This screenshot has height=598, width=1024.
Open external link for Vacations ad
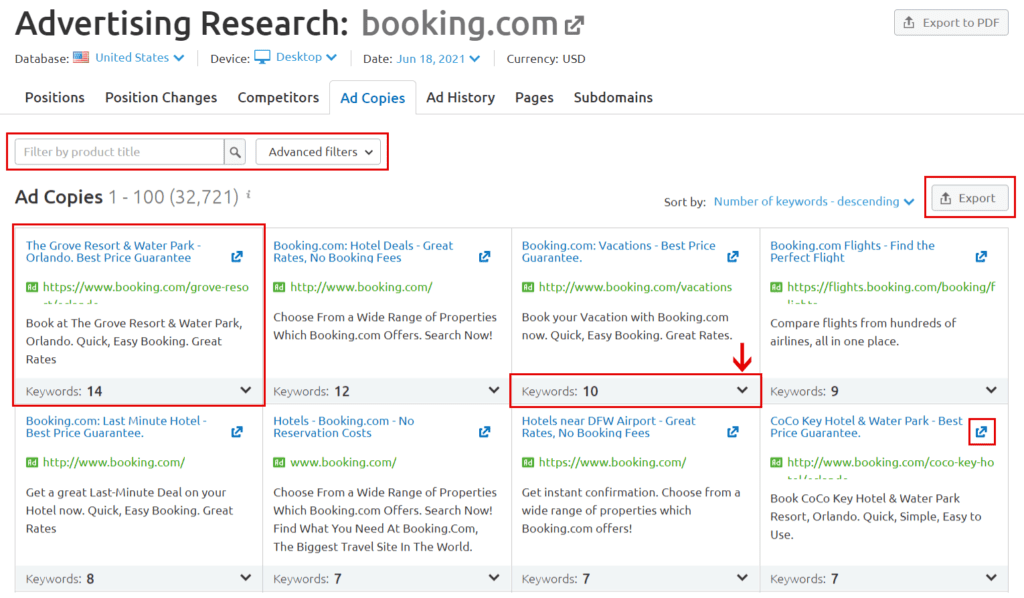733,257
